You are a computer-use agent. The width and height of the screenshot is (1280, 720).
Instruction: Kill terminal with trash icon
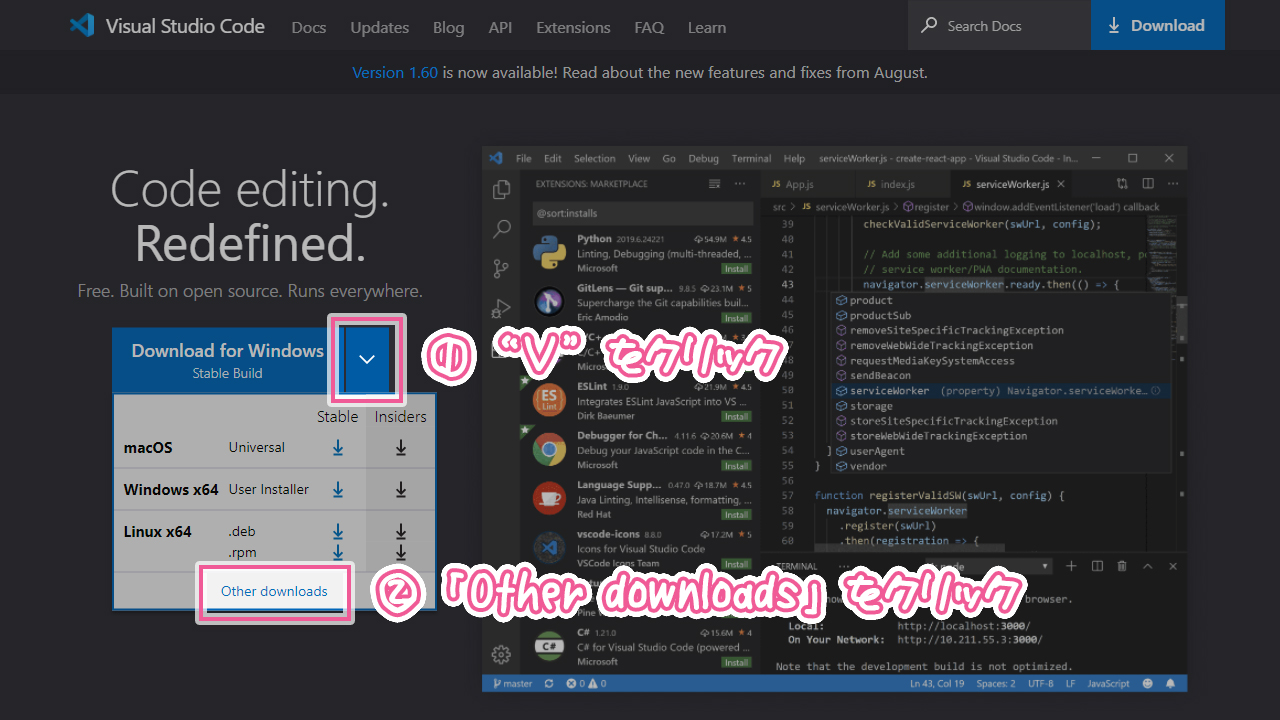[x=1122, y=566]
